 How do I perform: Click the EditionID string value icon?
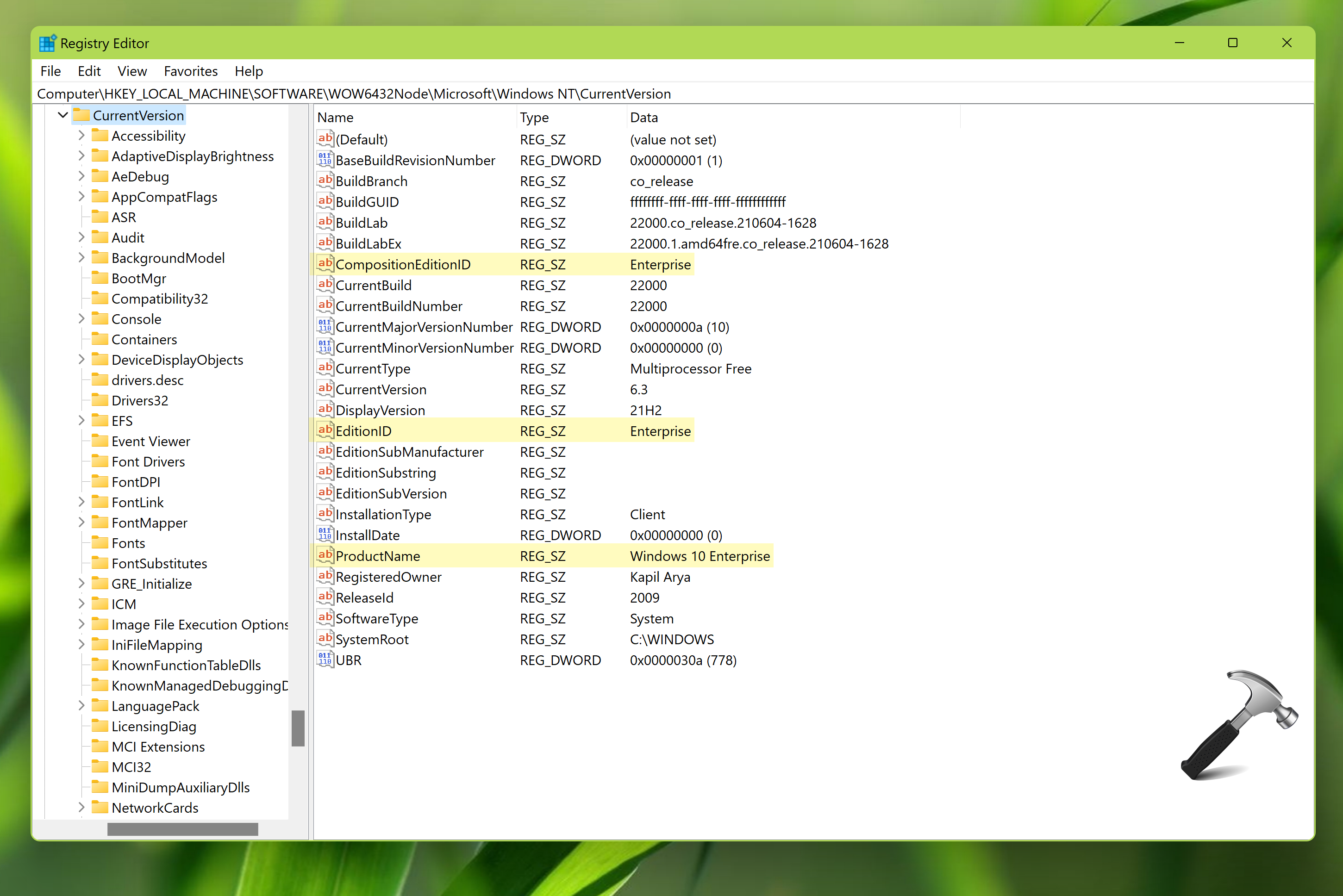coord(325,430)
